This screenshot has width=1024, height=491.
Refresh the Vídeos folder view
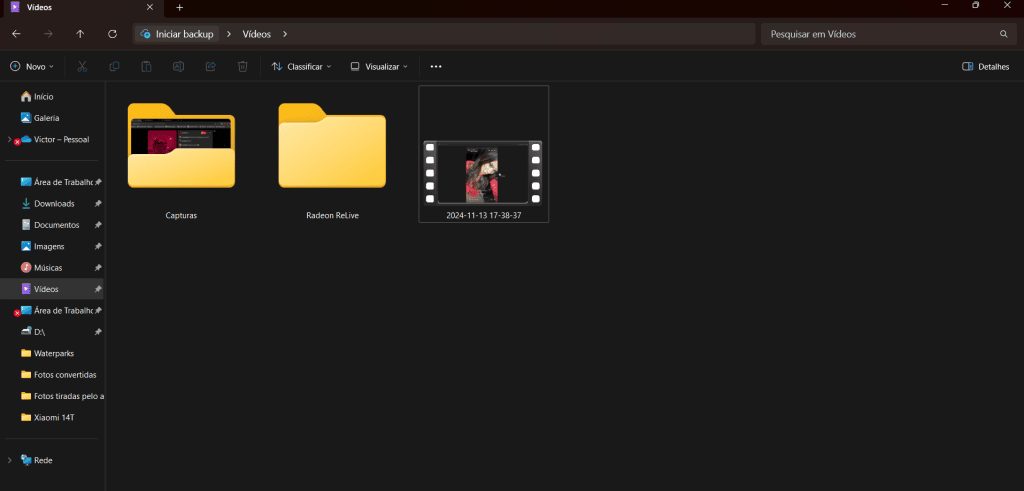point(112,34)
